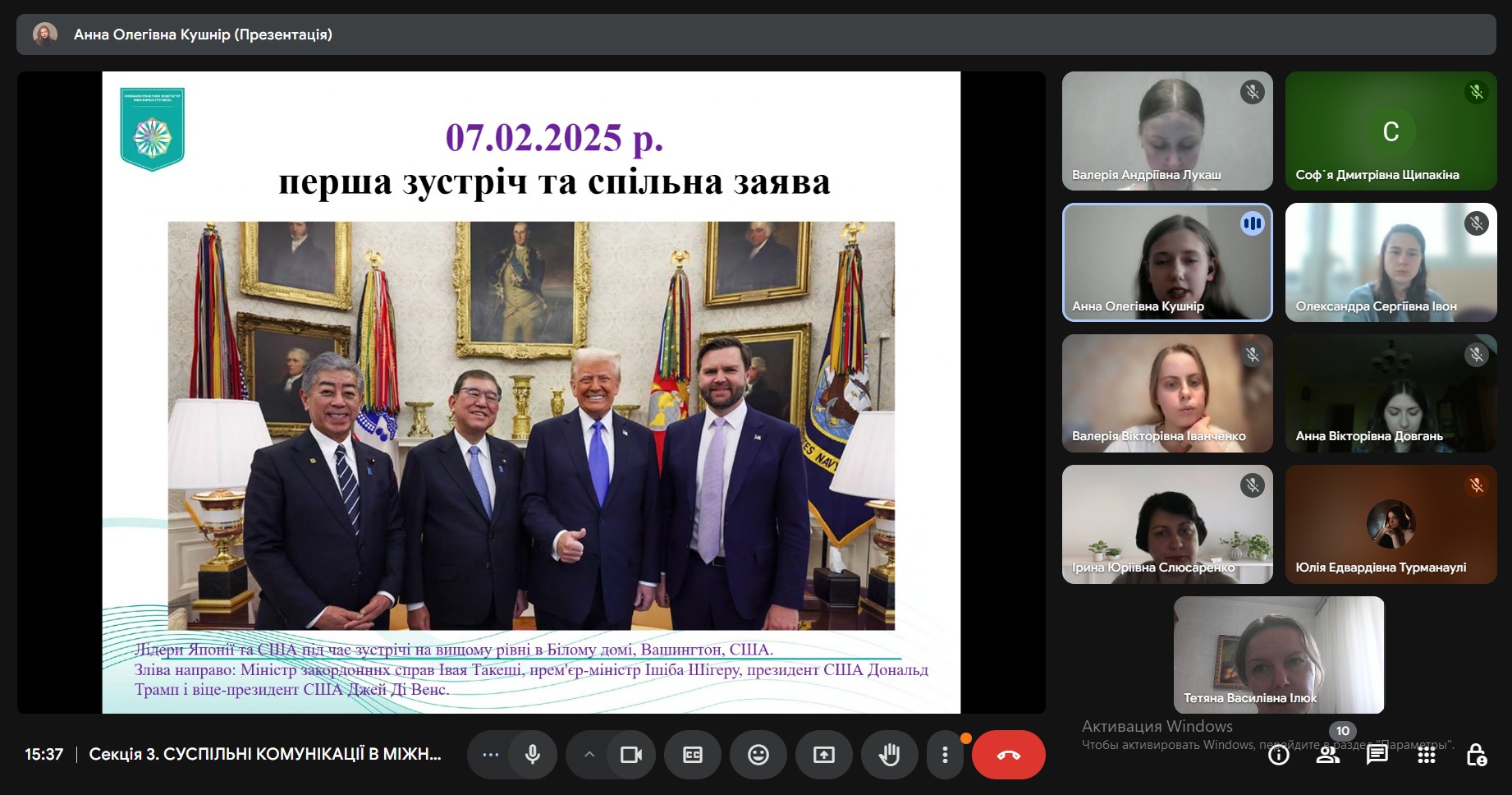Screen dimensions: 1512x795
Task: Open the emoji reactions panel
Action: click(x=758, y=755)
